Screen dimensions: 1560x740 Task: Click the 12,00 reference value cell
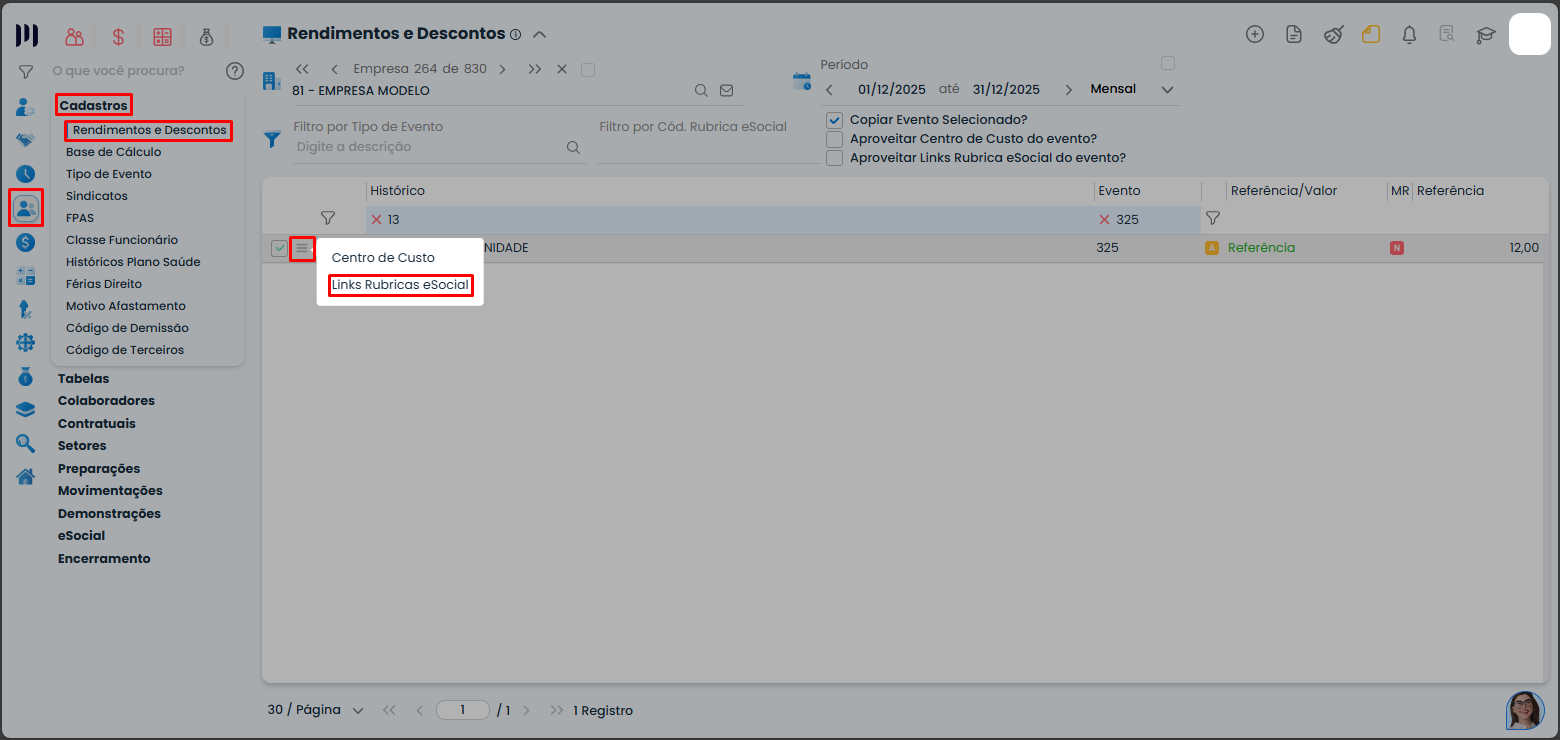coord(1524,248)
